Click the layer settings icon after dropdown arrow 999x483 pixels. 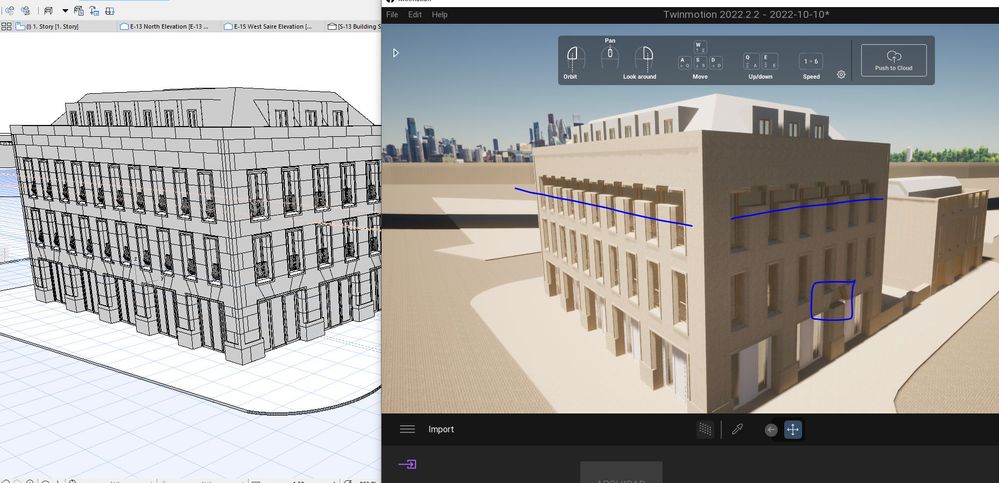tap(79, 11)
